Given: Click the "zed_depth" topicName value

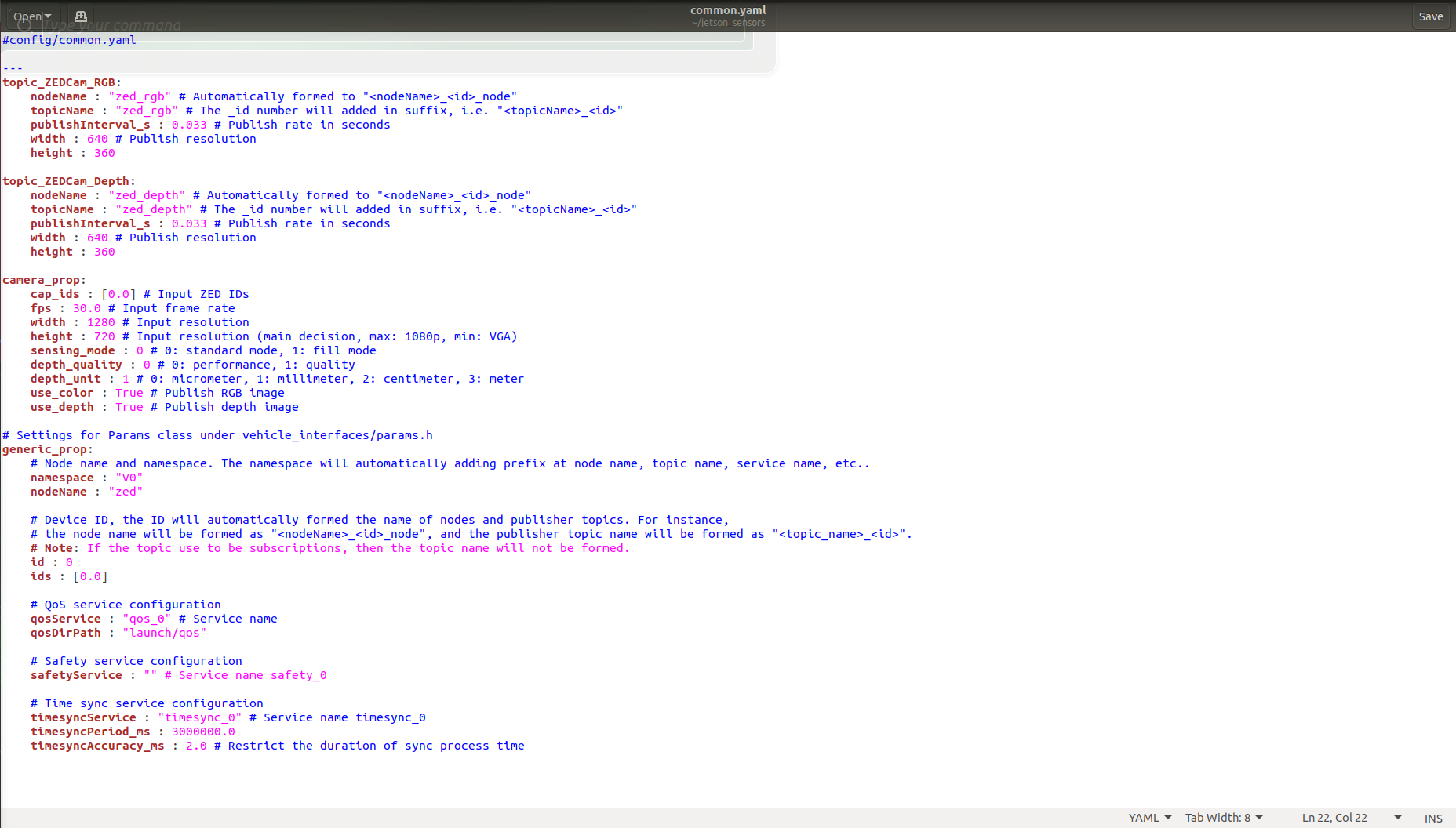Looking at the screenshot, I should click(x=154, y=209).
